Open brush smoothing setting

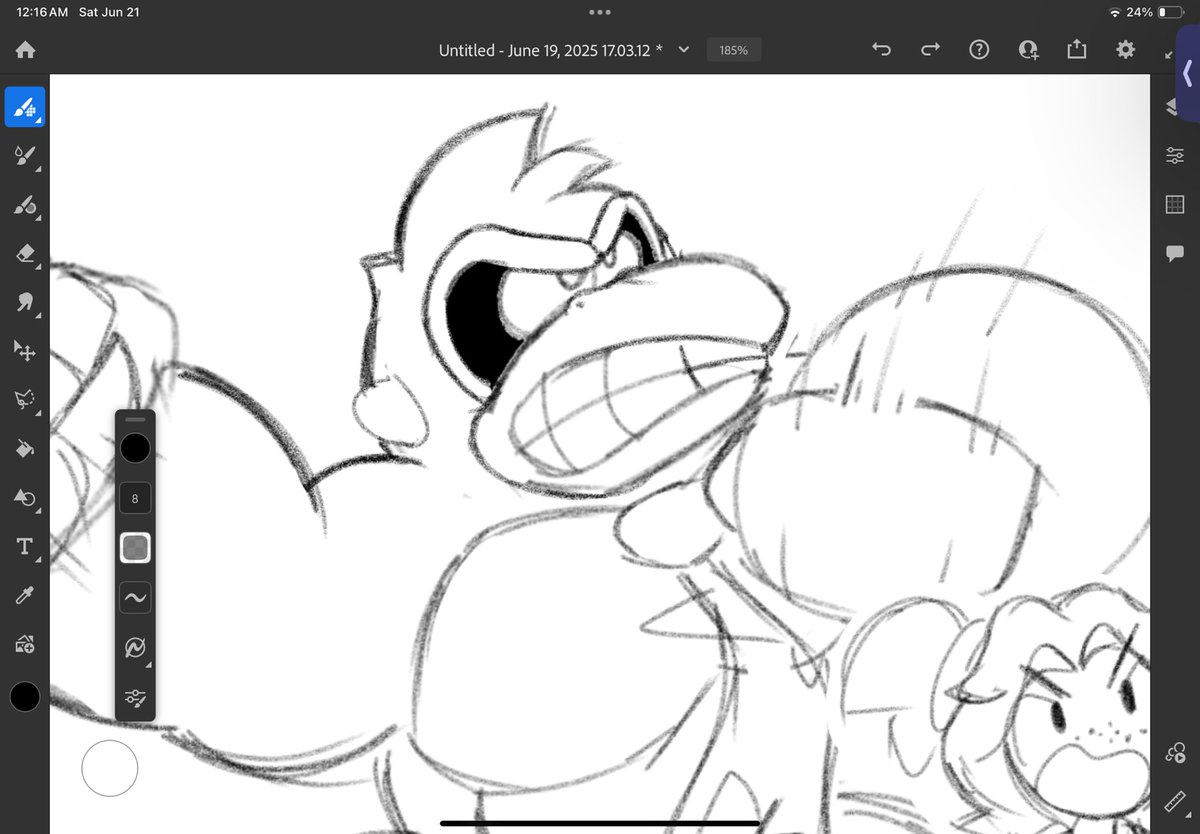[135, 598]
